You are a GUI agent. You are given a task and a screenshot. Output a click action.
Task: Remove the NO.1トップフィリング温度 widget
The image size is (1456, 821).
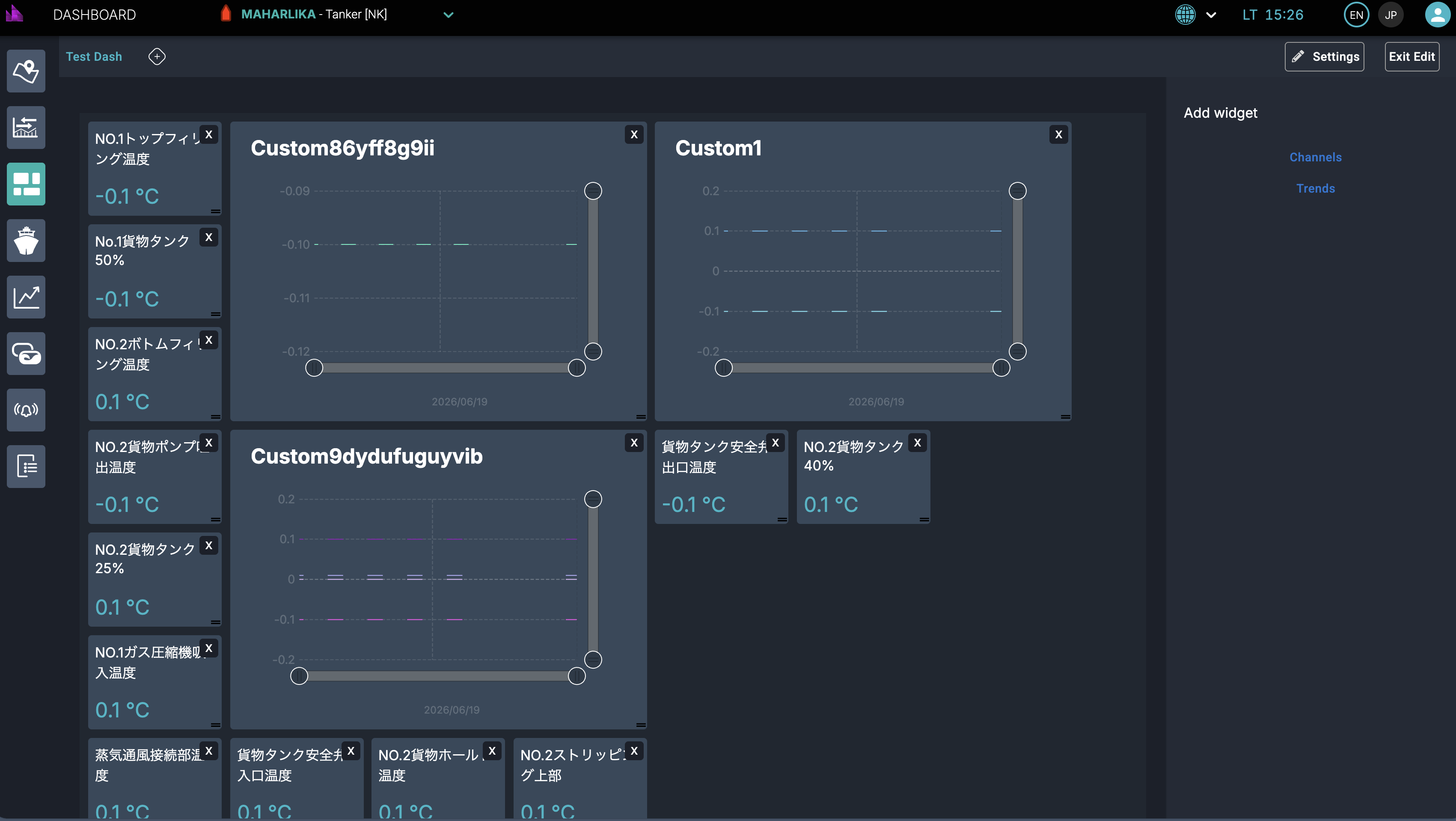208,134
